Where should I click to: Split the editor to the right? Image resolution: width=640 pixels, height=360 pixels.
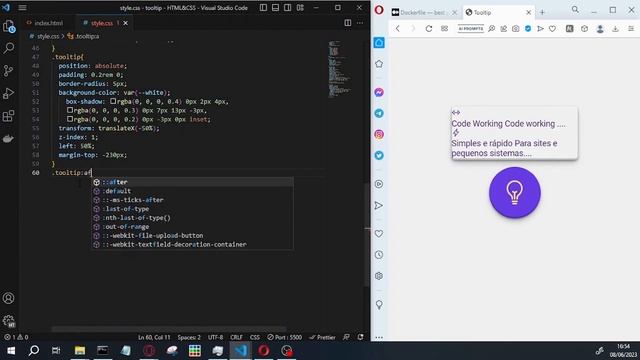click(348, 23)
